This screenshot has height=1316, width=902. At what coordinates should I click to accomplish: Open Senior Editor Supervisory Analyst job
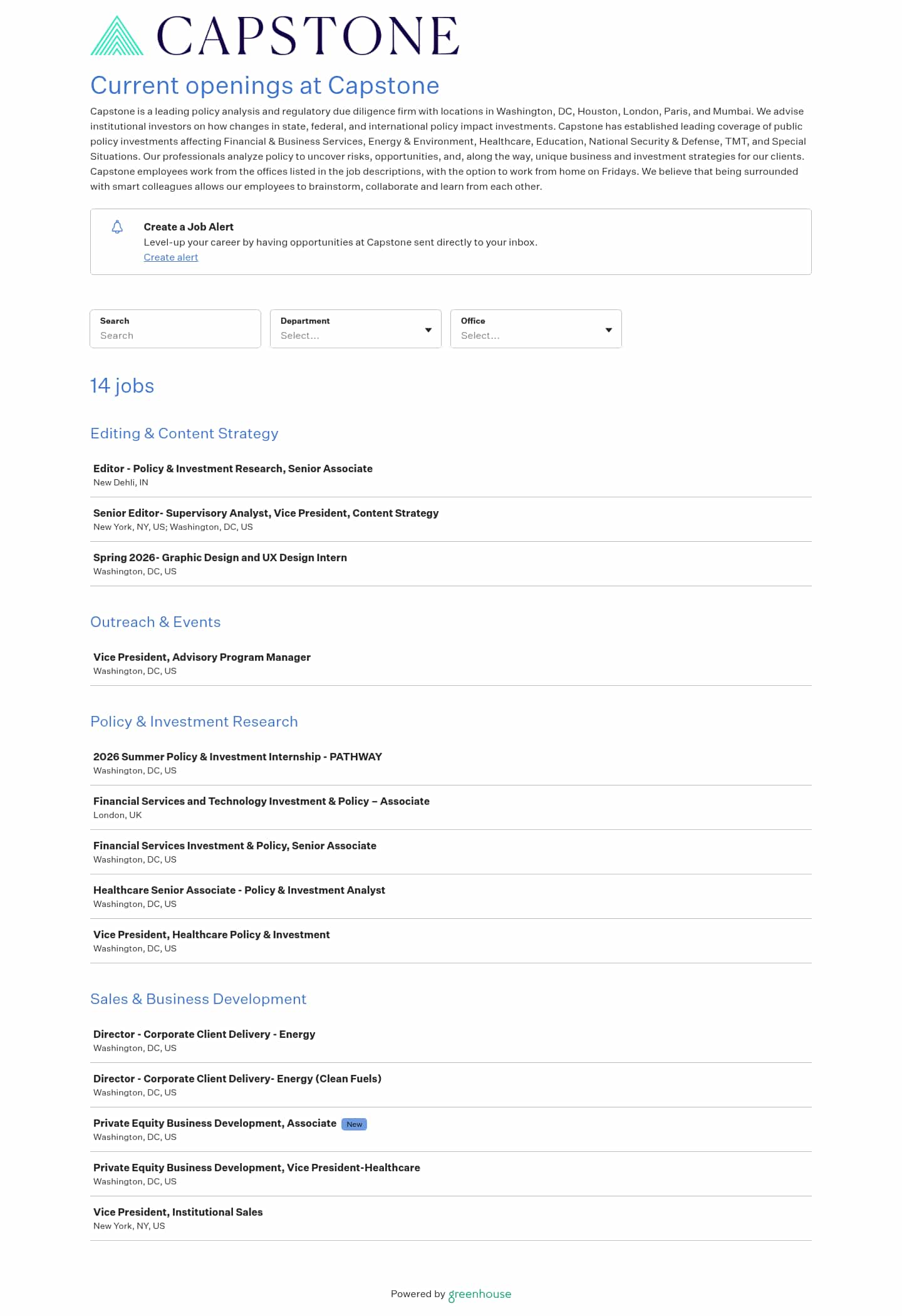[266, 513]
